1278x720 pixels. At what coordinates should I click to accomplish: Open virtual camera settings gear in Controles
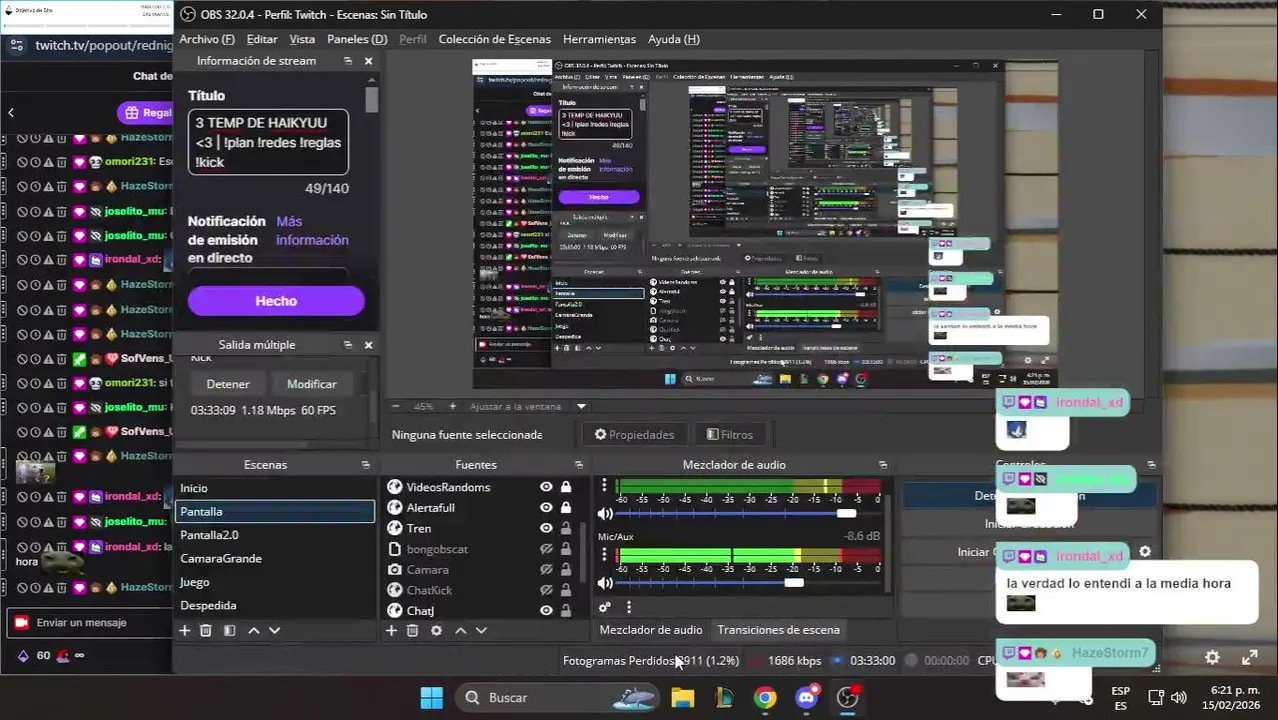tap(1145, 552)
